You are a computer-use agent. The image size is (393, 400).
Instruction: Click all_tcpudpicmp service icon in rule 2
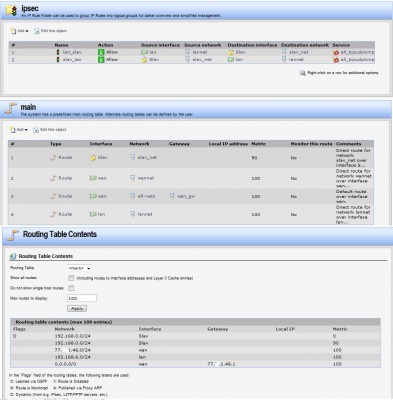click(336, 60)
